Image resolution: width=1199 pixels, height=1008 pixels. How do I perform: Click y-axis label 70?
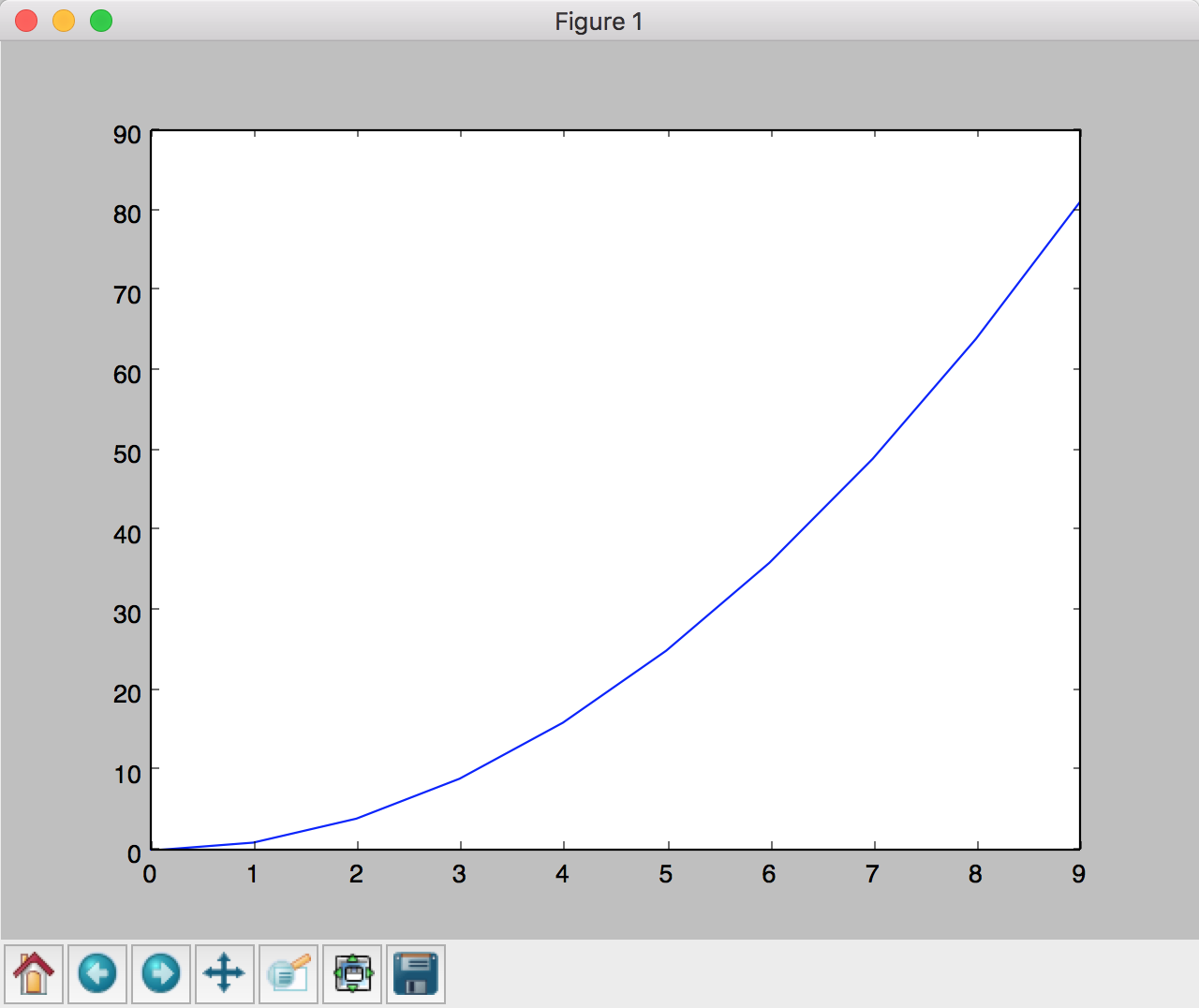(x=126, y=294)
